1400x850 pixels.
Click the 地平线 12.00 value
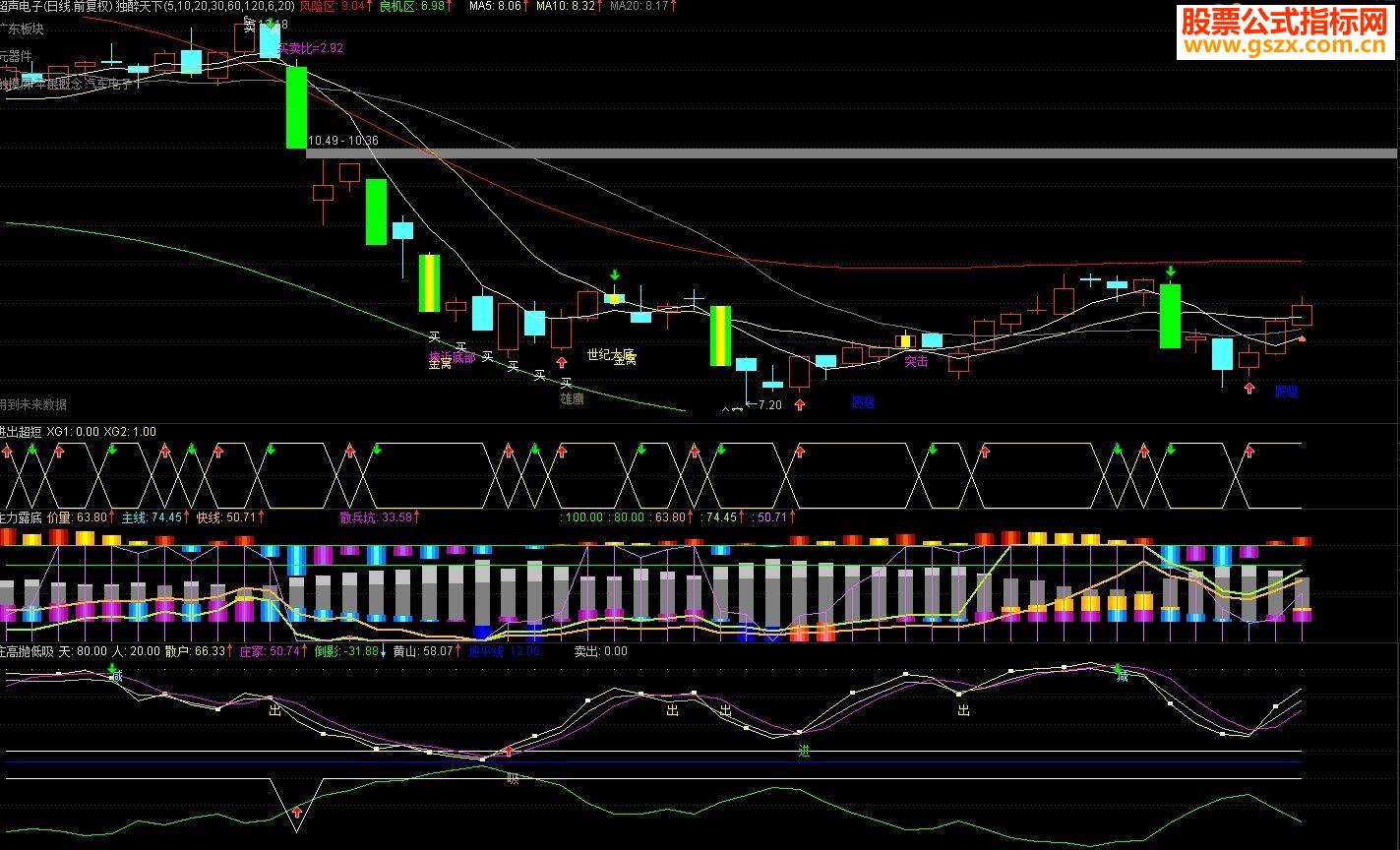pyautogui.click(x=505, y=651)
